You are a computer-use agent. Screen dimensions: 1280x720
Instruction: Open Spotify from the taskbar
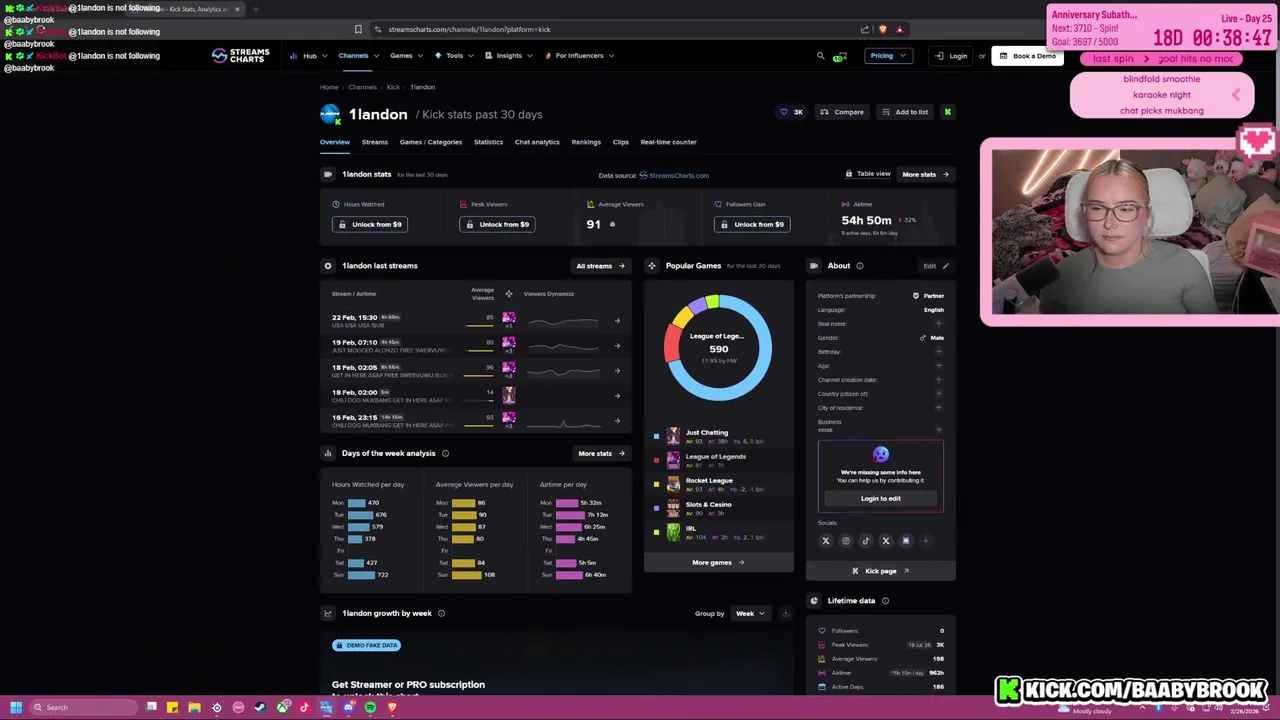370,707
